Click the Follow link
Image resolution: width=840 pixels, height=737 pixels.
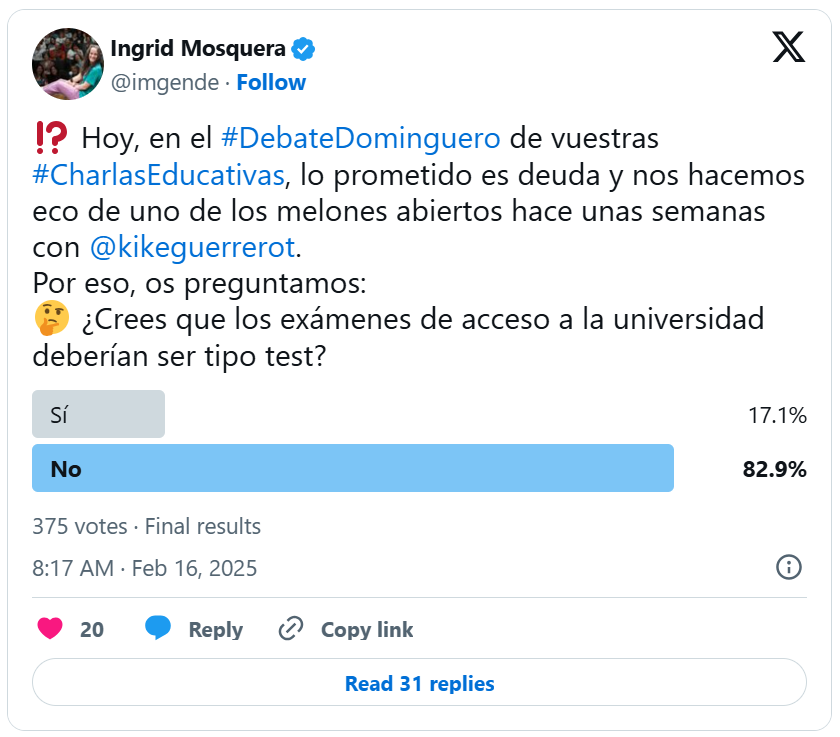coord(271,82)
